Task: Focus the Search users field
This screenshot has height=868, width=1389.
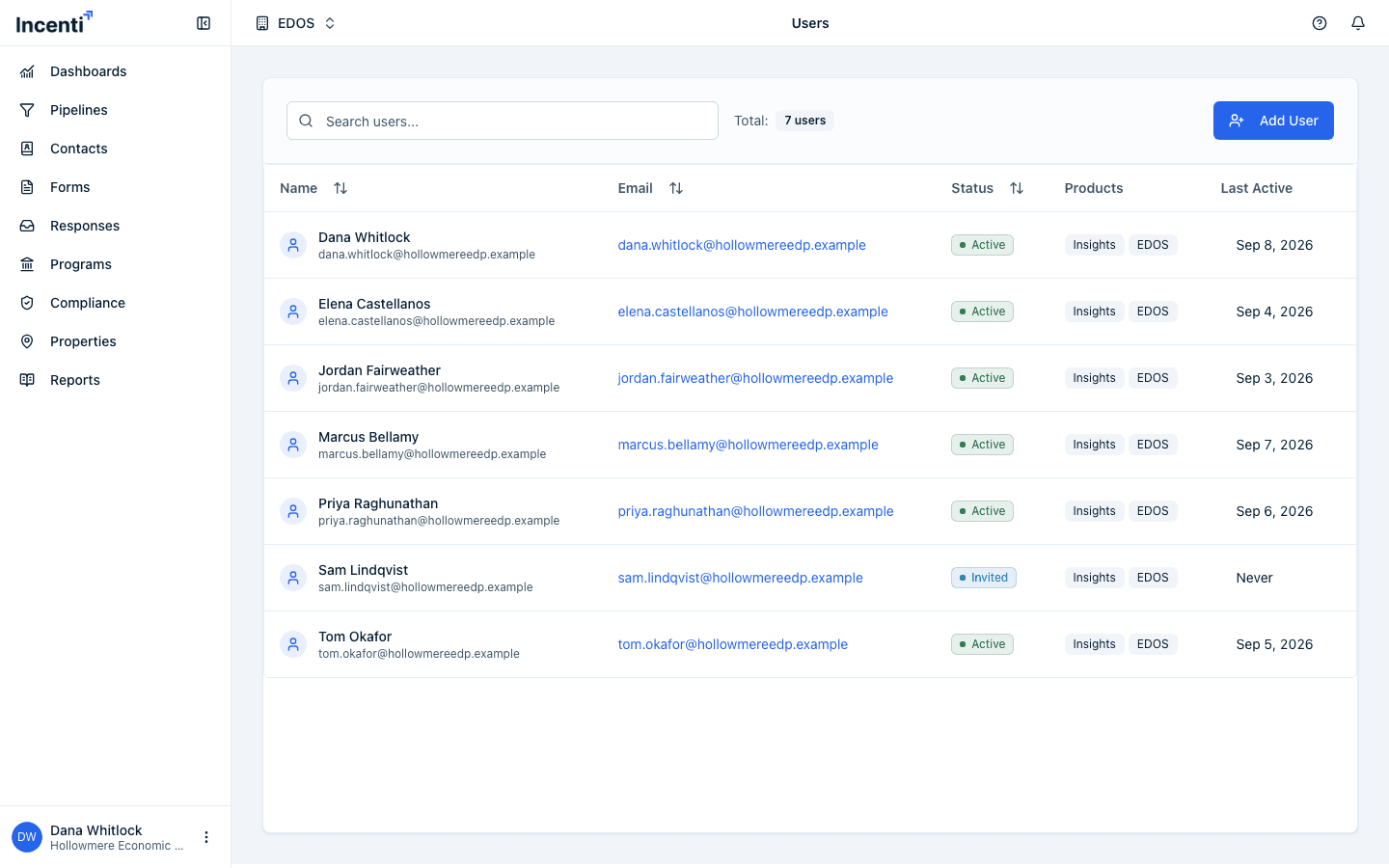Action: (503, 121)
